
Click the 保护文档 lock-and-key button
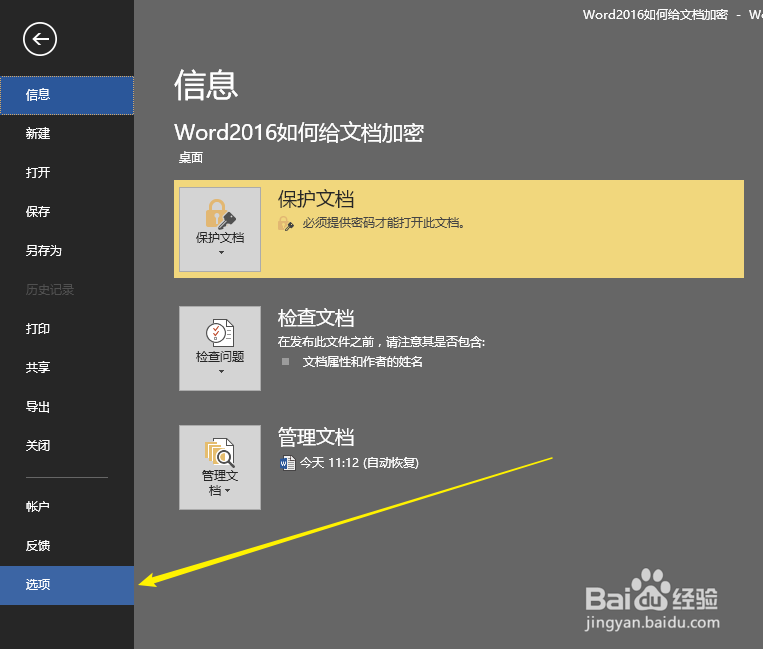click(220, 229)
